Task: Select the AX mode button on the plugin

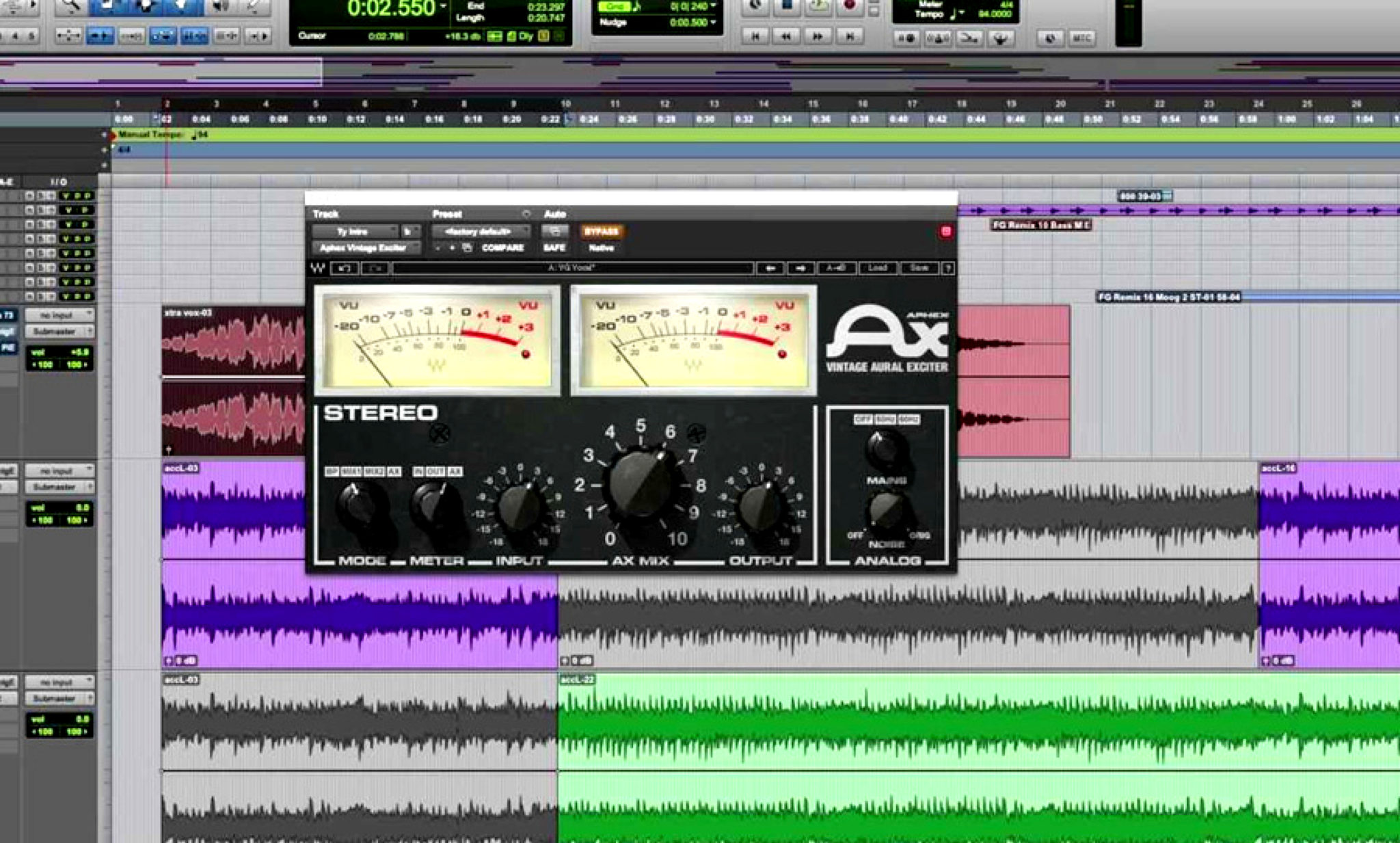Action: point(394,470)
